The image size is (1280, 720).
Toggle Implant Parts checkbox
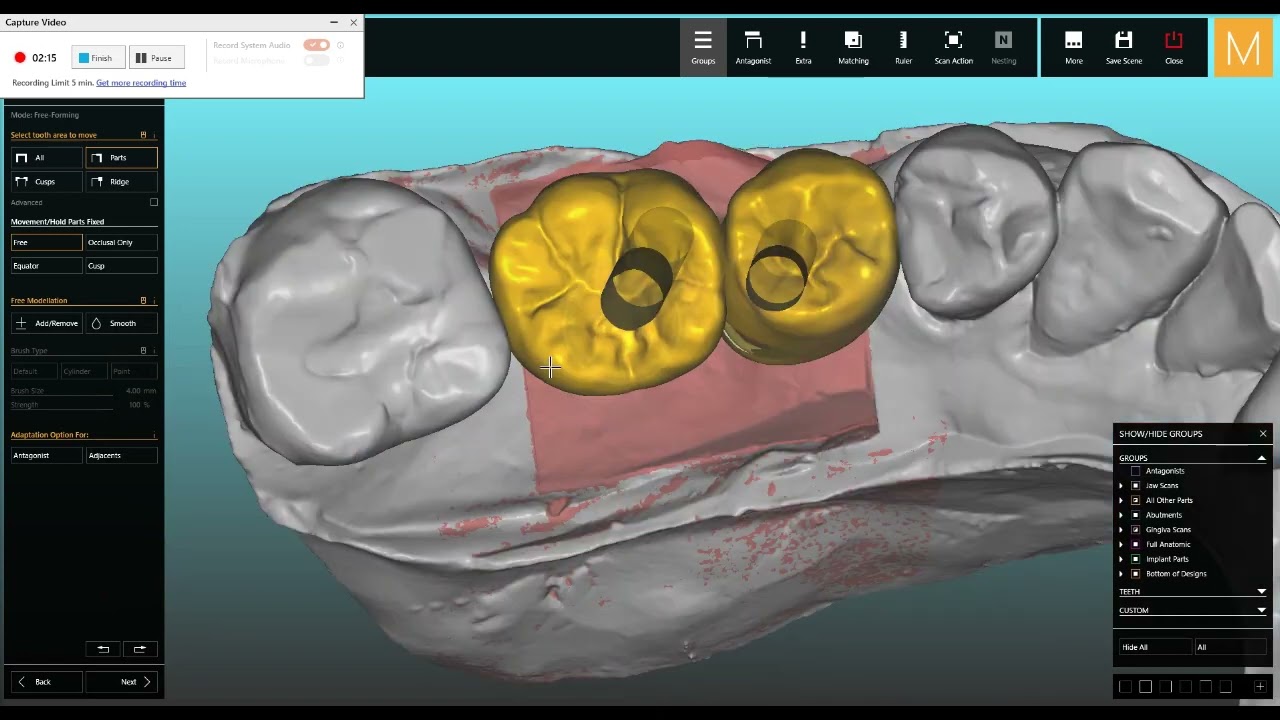1135,559
